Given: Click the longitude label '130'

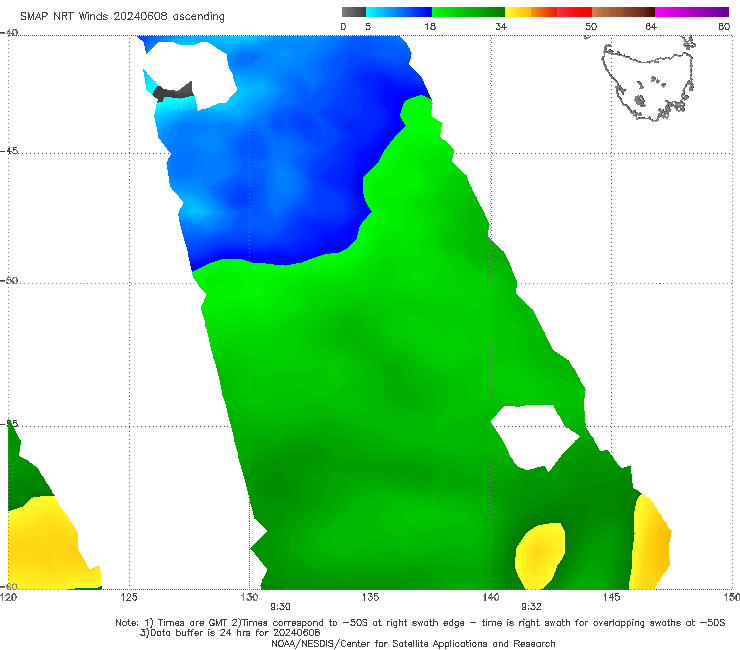Looking at the screenshot, I should (249, 598).
